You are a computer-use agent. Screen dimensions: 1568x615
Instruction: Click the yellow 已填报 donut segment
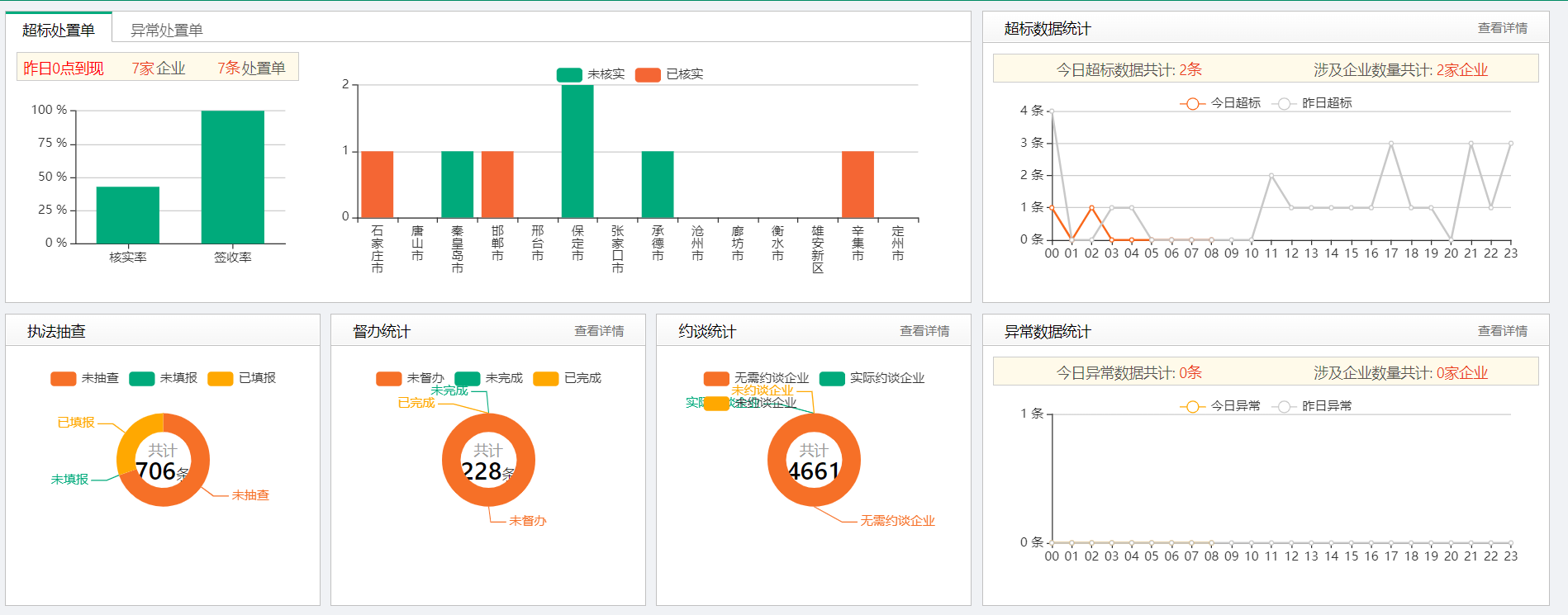[x=131, y=442]
